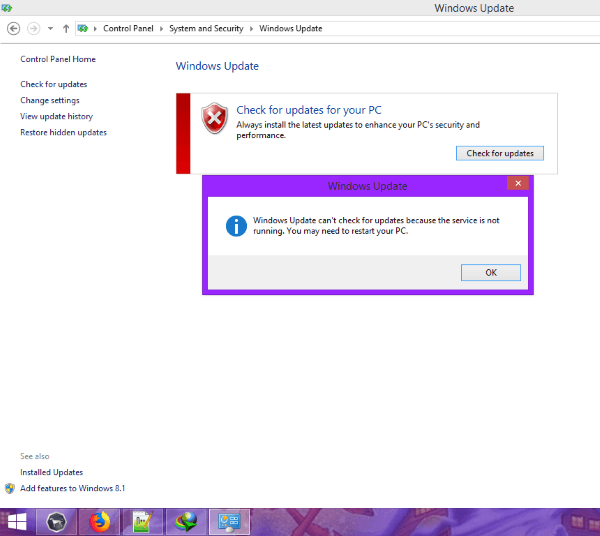Select Control Panel in address breadcrumb

pyautogui.click(x=125, y=28)
